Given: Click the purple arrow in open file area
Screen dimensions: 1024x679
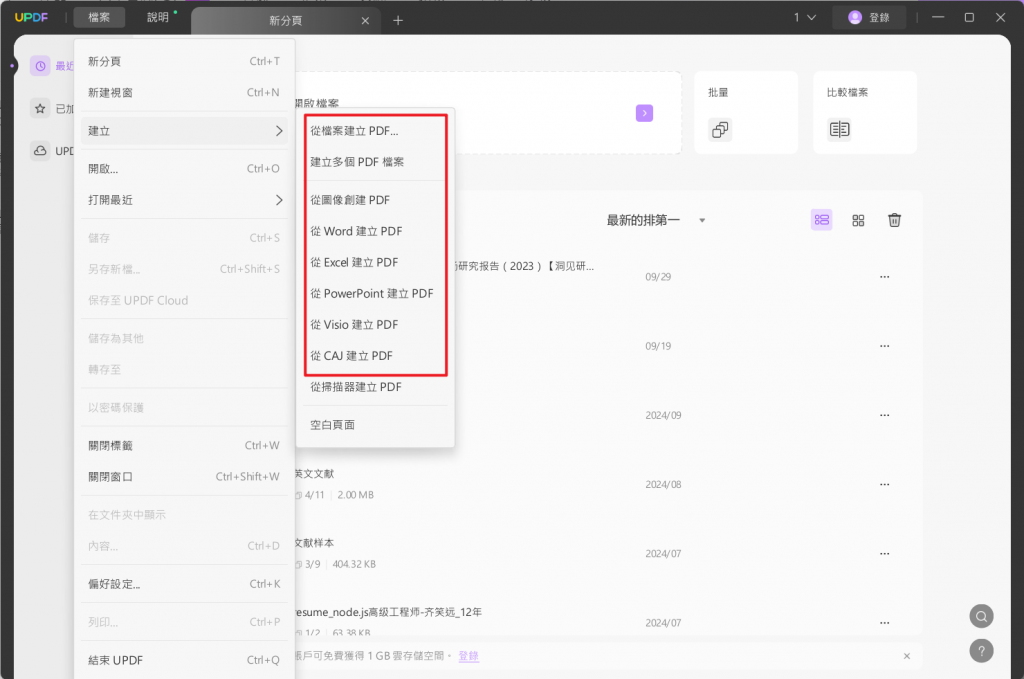Looking at the screenshot, I should [x=645, y=113].
